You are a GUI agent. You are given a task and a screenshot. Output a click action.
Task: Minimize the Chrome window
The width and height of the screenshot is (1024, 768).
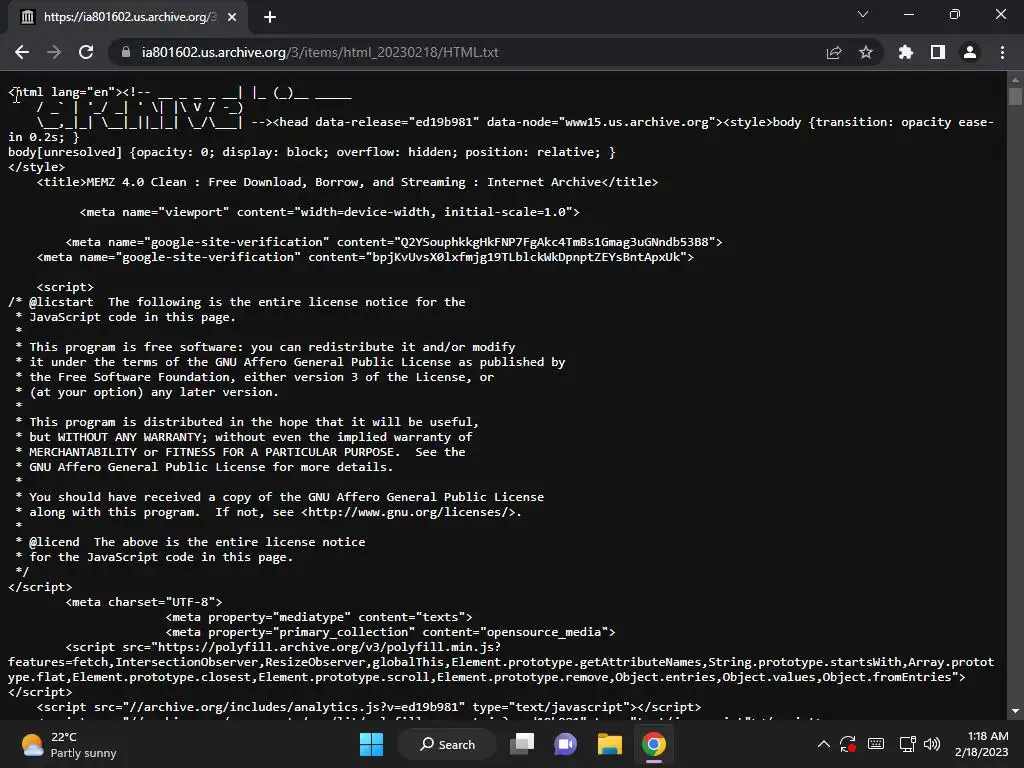[x=908, y=14]
